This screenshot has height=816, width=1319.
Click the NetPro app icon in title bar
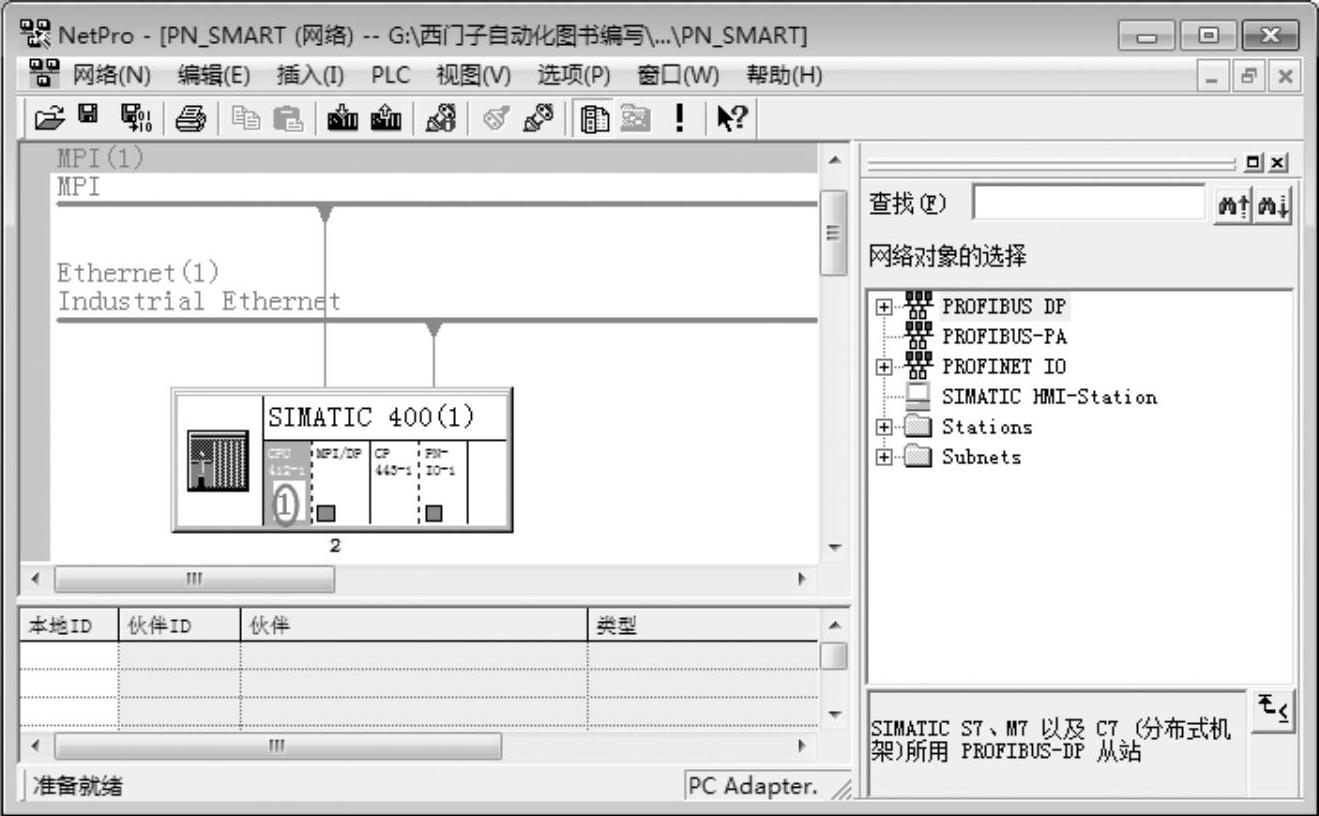(x=37, y=36)
